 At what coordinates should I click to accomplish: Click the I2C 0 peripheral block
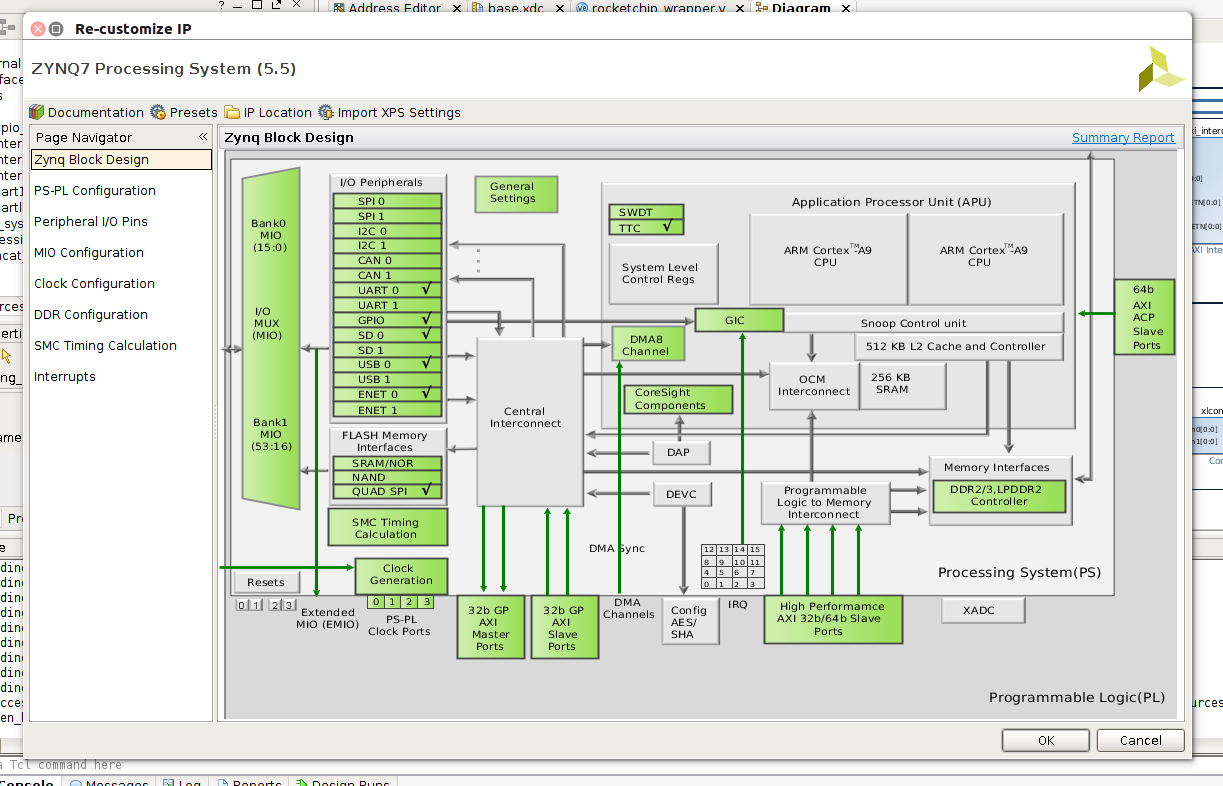(x=387, y=231)
